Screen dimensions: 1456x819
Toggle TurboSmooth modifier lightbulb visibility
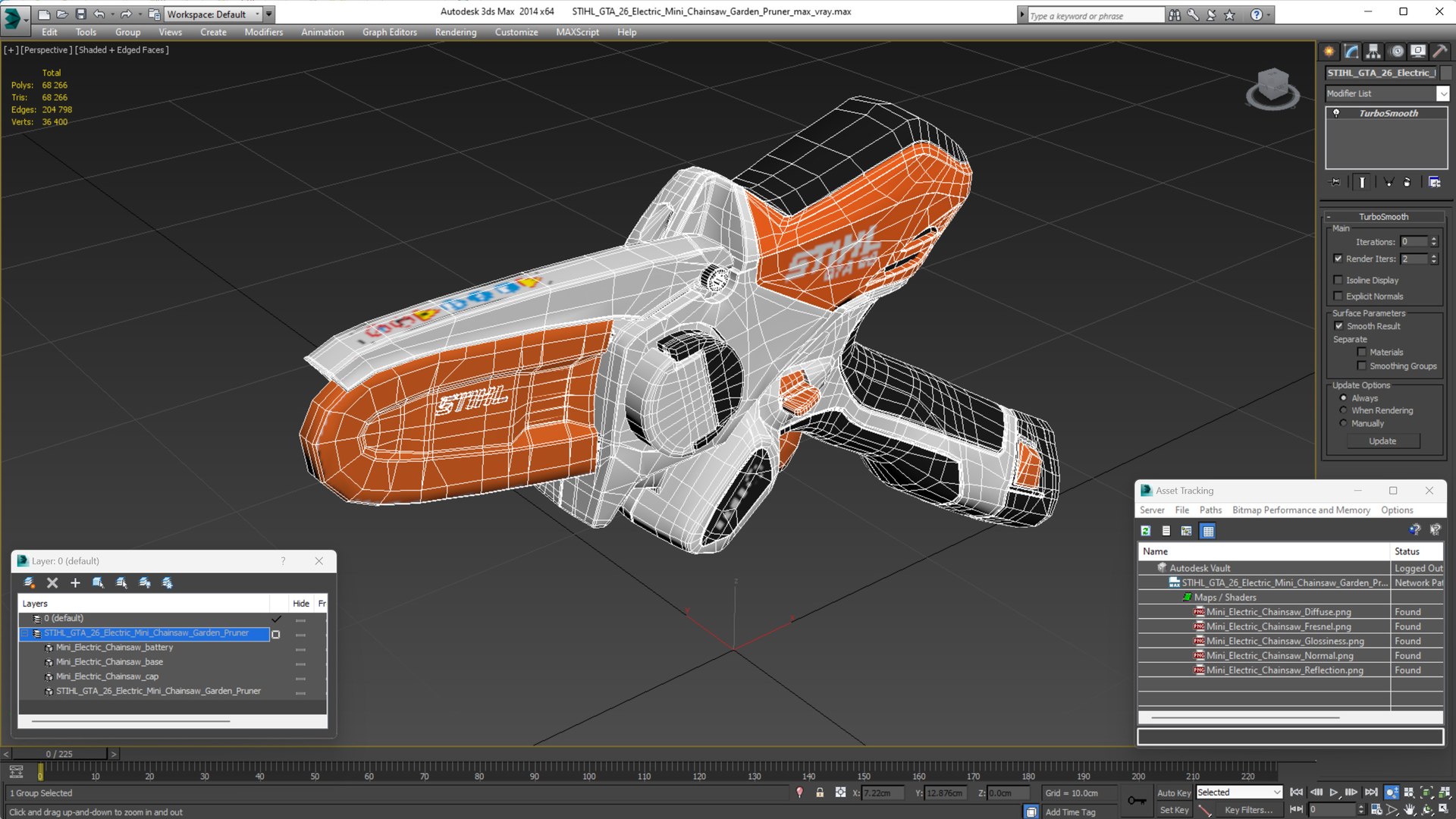click(x=1336, y=113)
